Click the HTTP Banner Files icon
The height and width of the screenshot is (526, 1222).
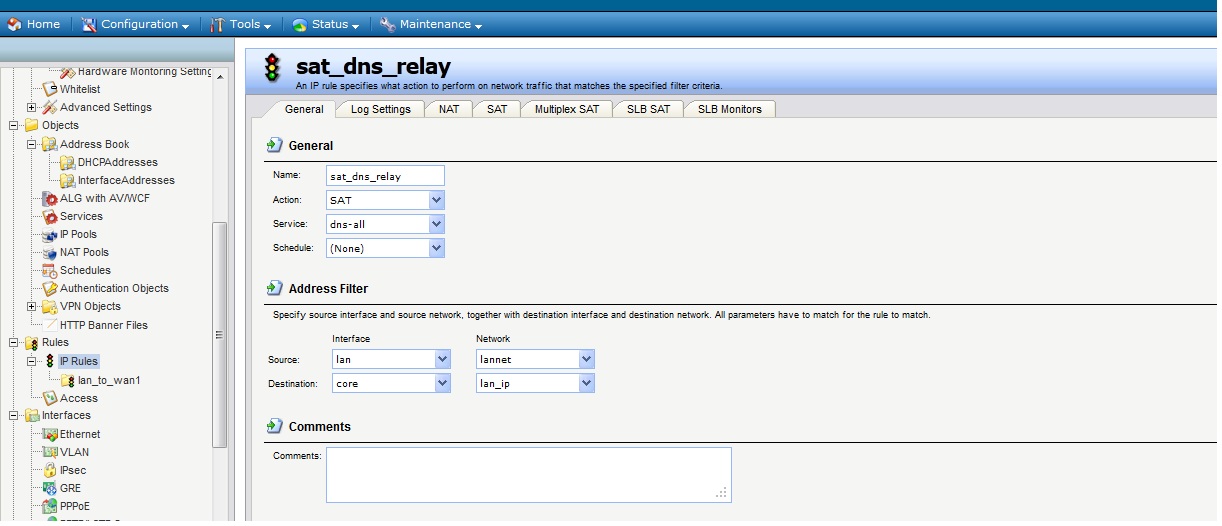pyautogui.click(x=50, y=325)
